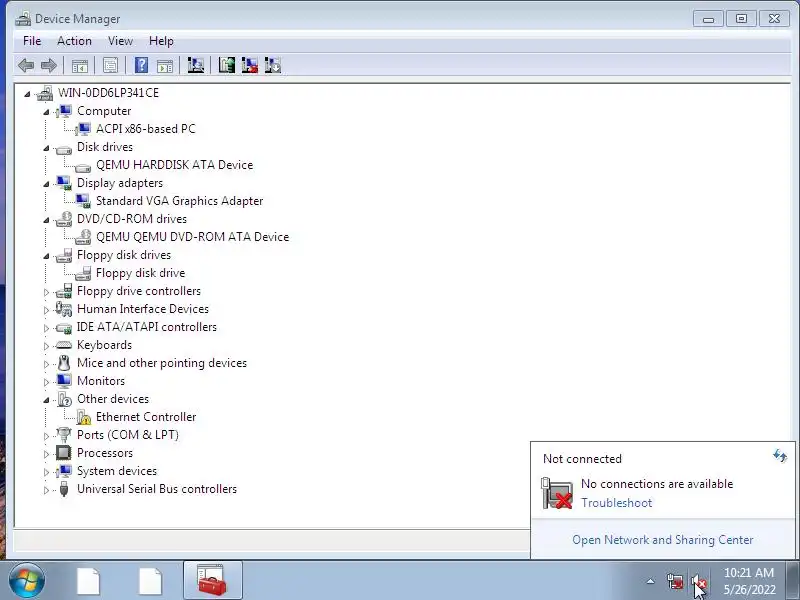This screenshot has width=800, height=600.
Task: Click the red toolbox taskbar button
Action: pyautogui.click(x=213, y=580)
